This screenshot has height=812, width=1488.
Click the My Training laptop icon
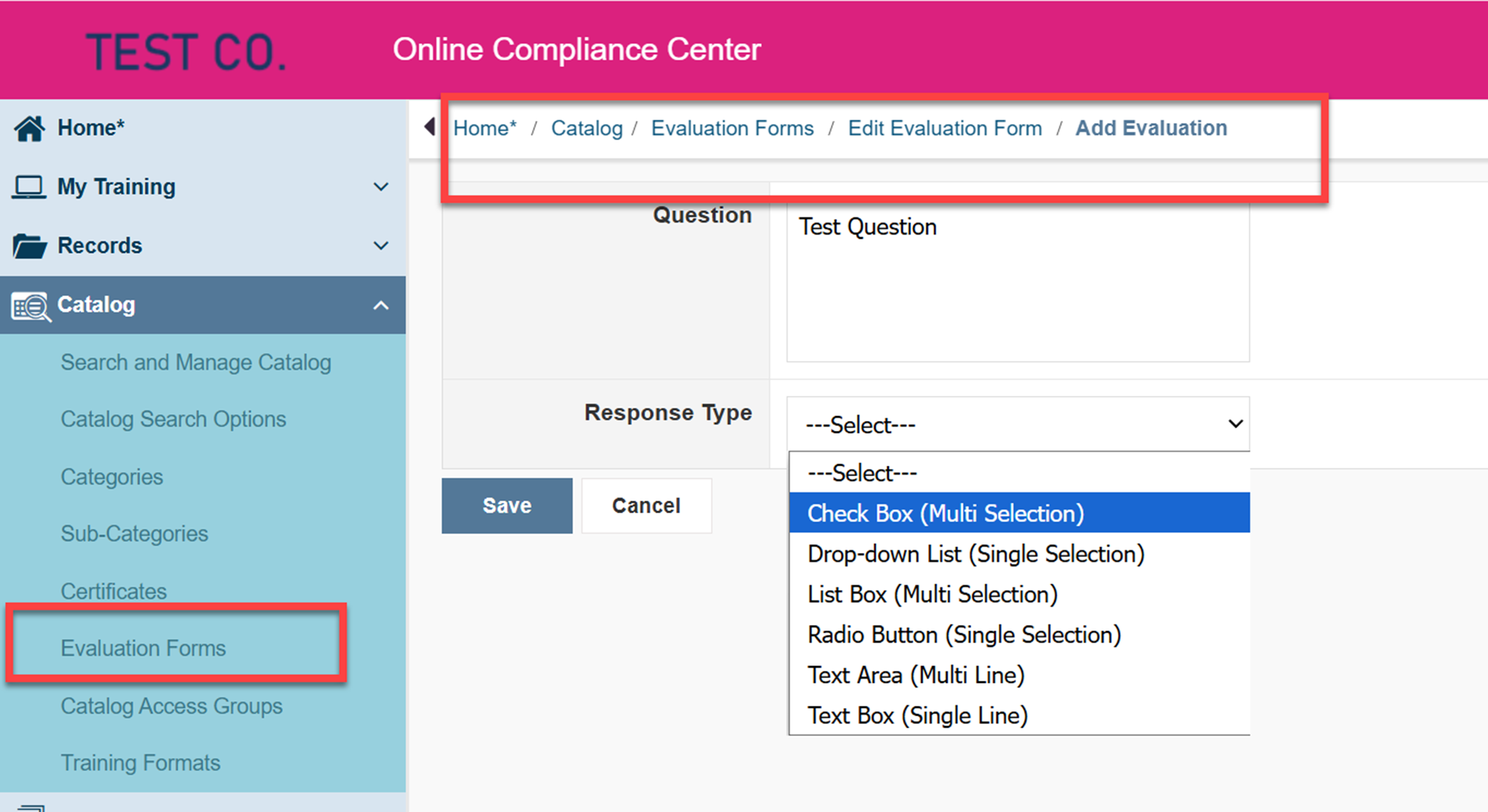[x=29, y=187]
